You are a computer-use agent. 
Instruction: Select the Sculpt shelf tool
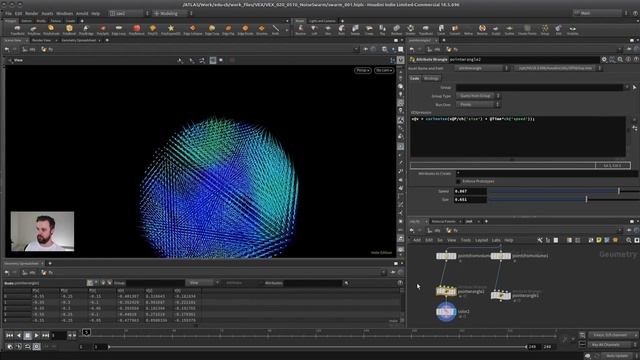pos(496,29)
